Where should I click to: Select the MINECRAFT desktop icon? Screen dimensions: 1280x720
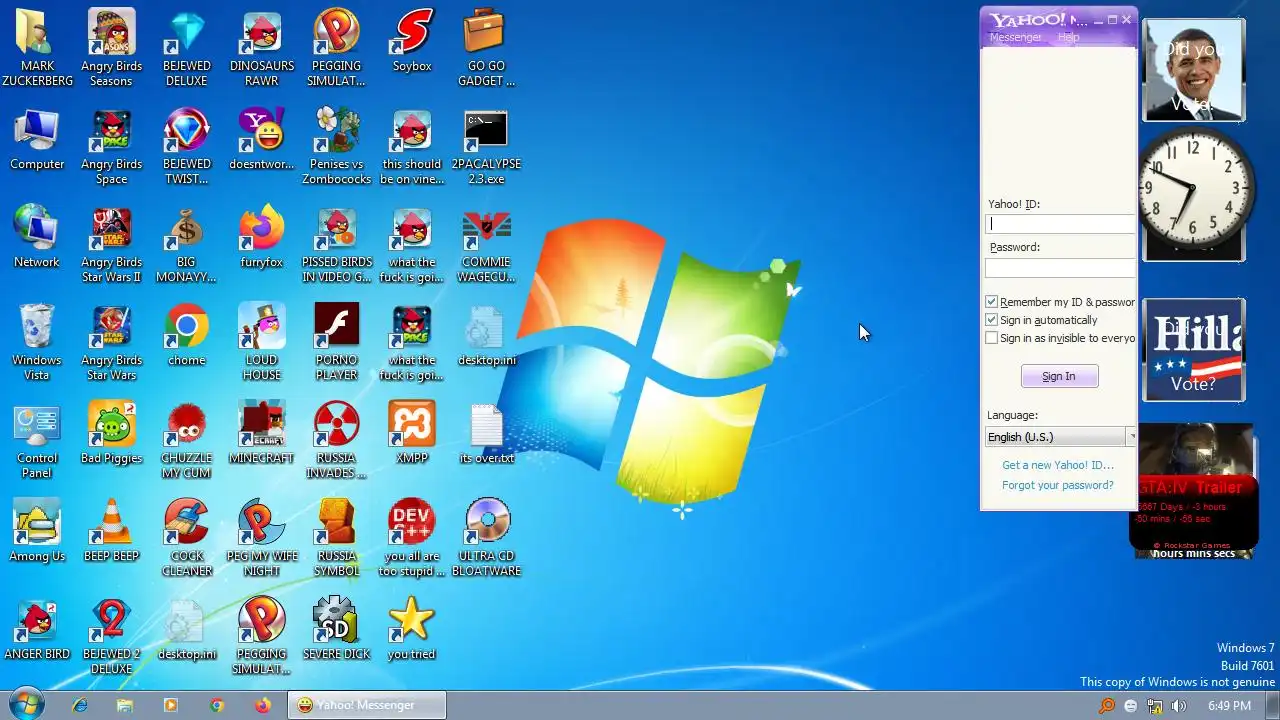pyautogui.click(x=262, y=434)
